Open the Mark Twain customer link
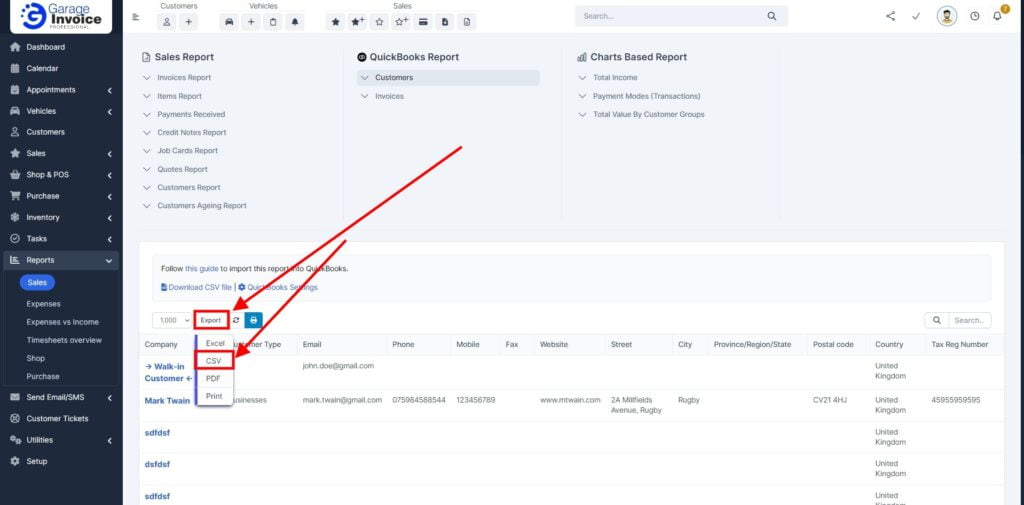The width and height of the screenshot is (1024, 505). [167, 400]
